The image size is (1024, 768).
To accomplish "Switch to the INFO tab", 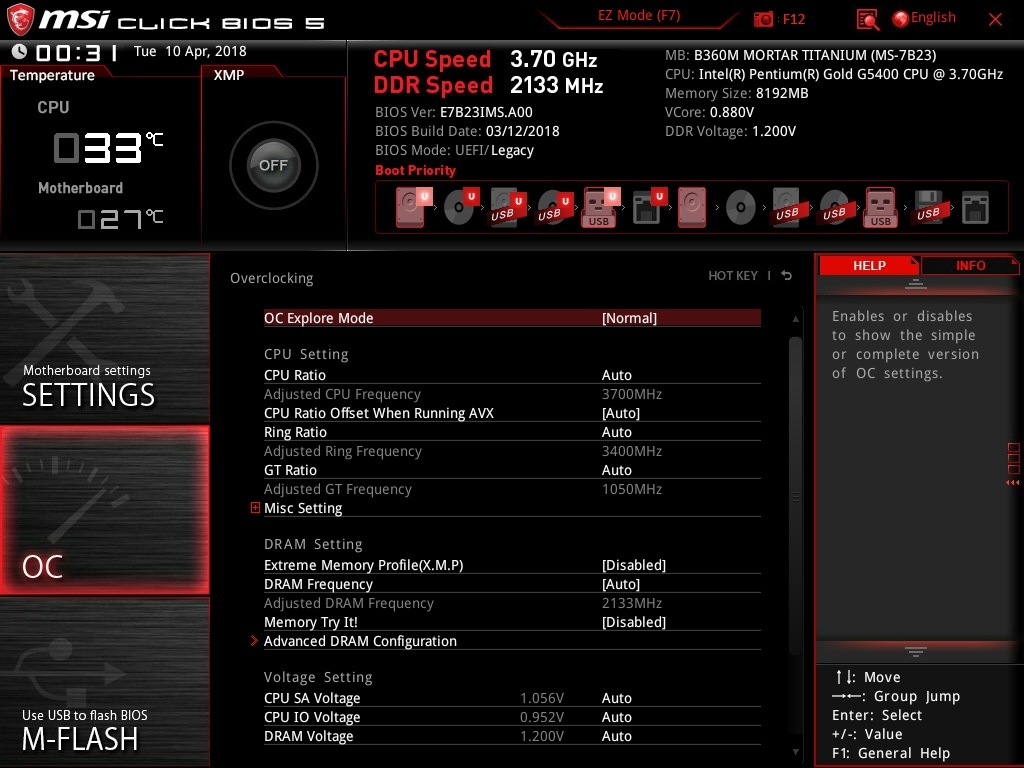I will (970, 266).
